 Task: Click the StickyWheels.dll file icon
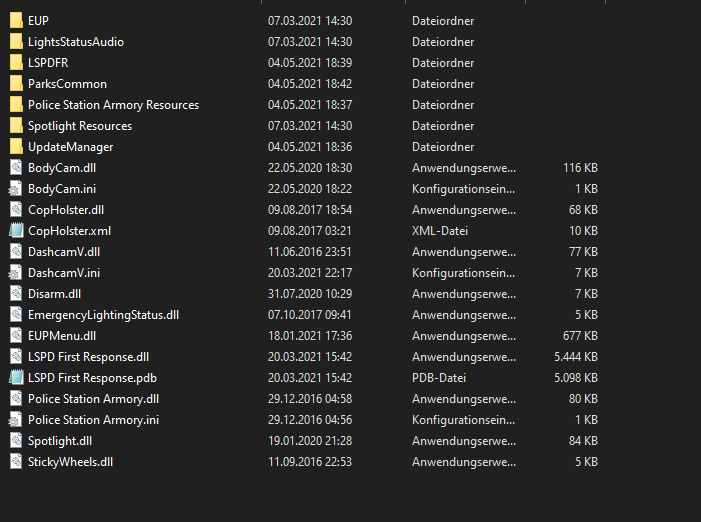(x=15, y=462)
